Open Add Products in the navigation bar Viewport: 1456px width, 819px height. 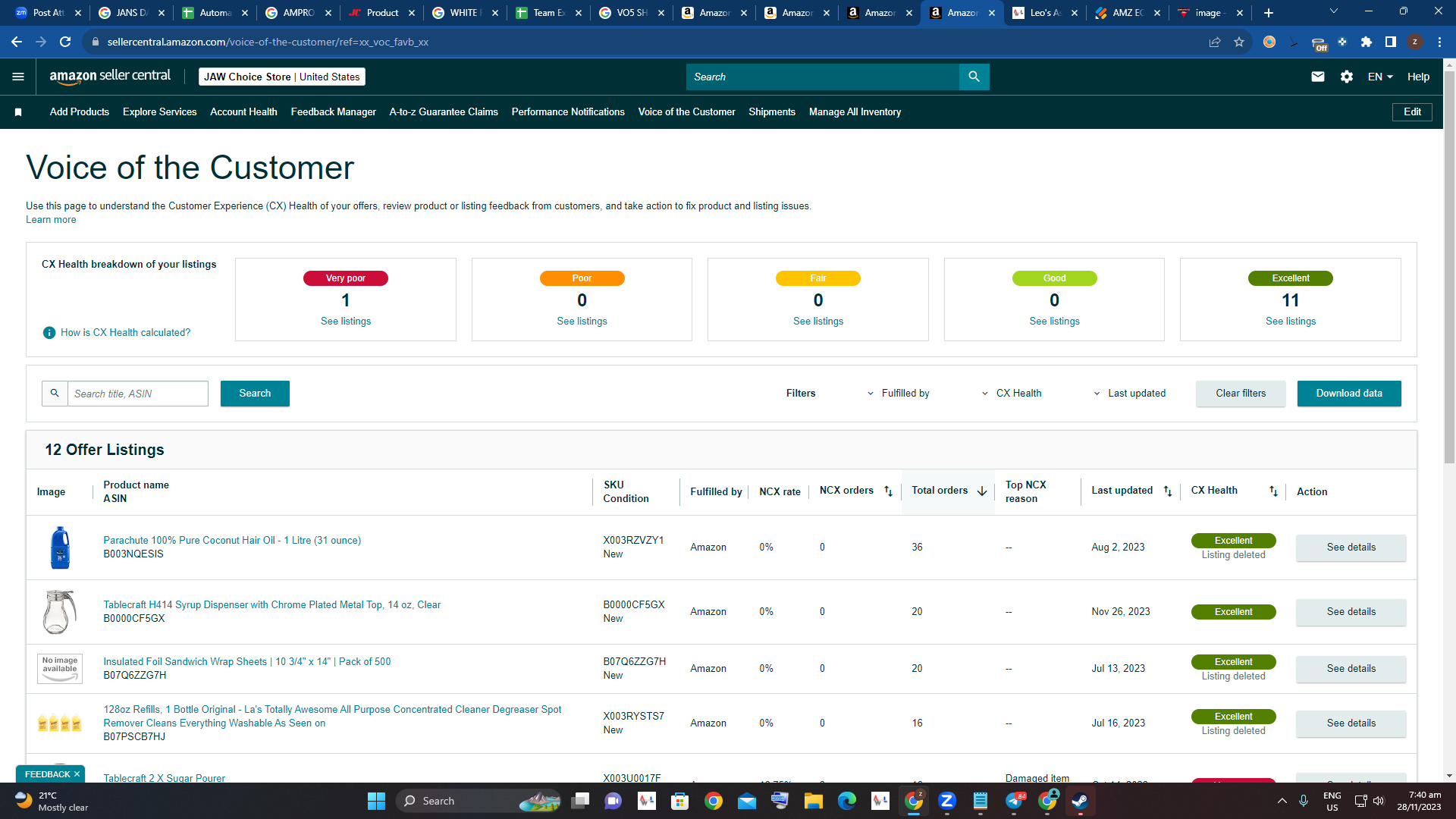(80, 112)
